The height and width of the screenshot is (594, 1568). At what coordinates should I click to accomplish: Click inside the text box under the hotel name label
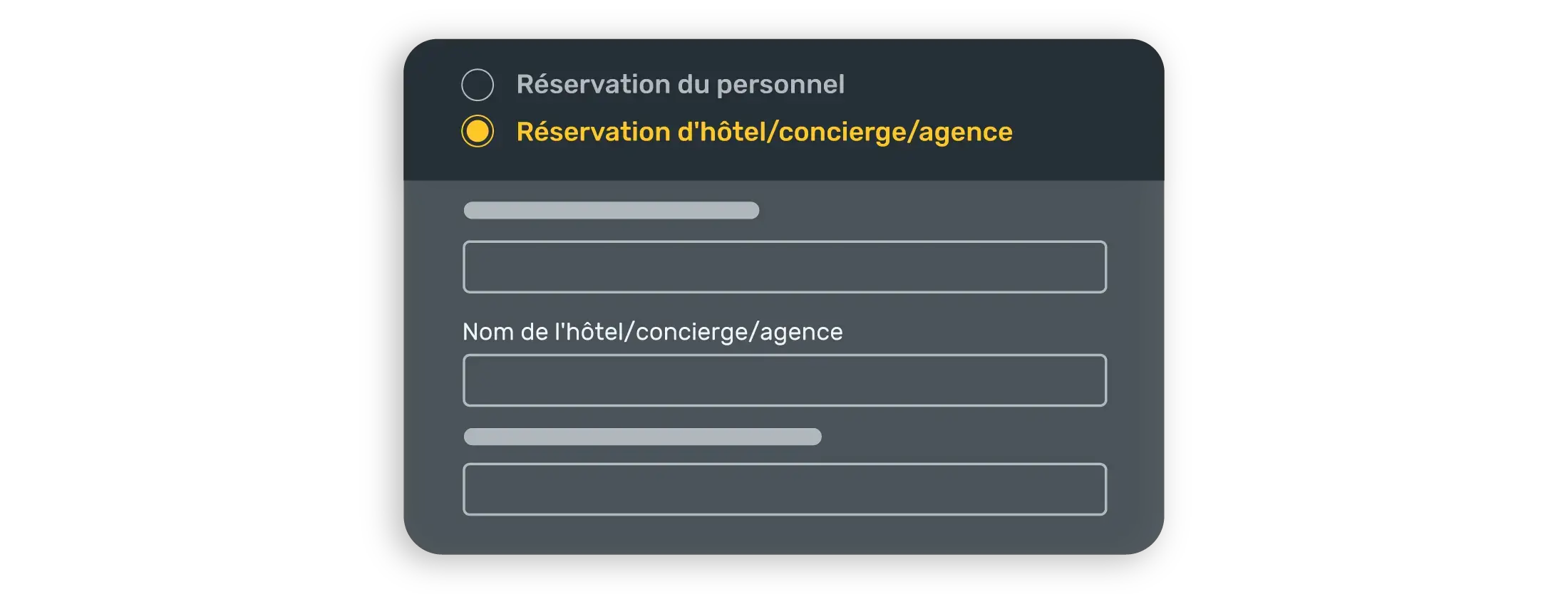click(x=784, y=380)
